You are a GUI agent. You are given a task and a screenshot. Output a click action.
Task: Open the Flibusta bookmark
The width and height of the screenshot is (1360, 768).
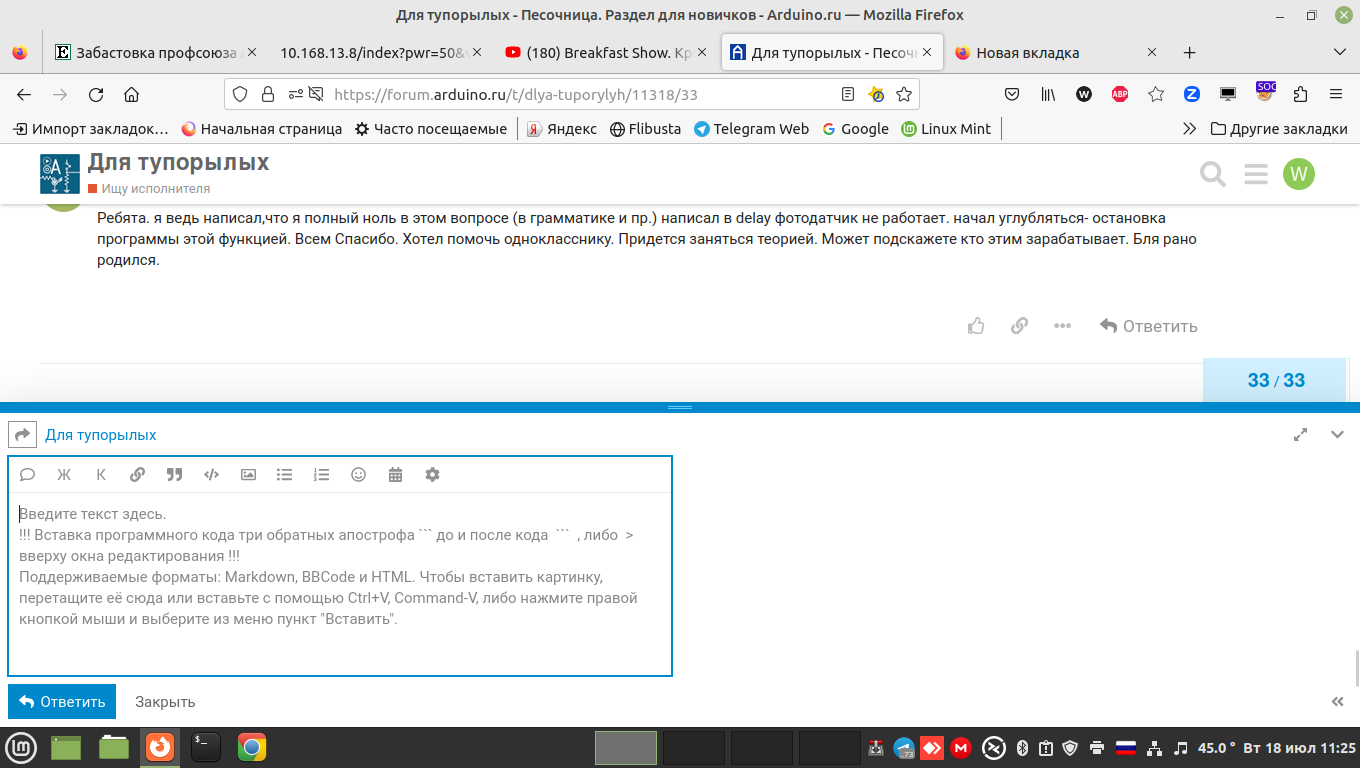pyautogui.click(x=645, y=128)
